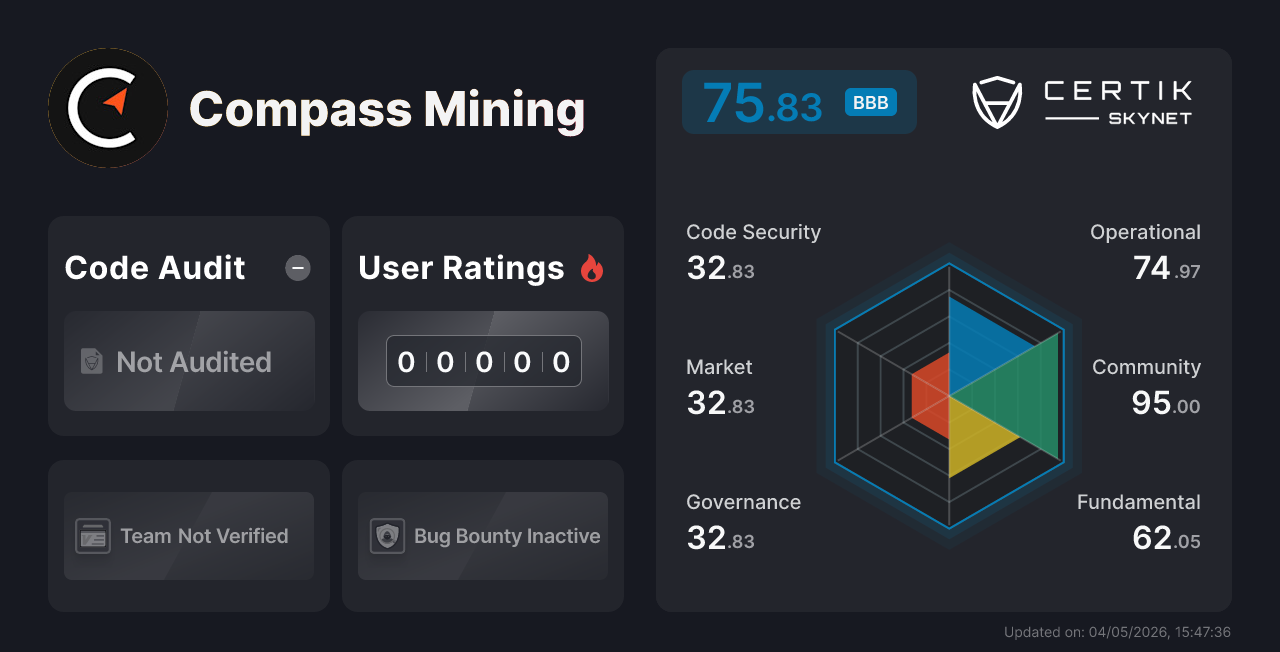
Task: Open the Bug Bounty Inactive badge
Action: coord(483,536)
